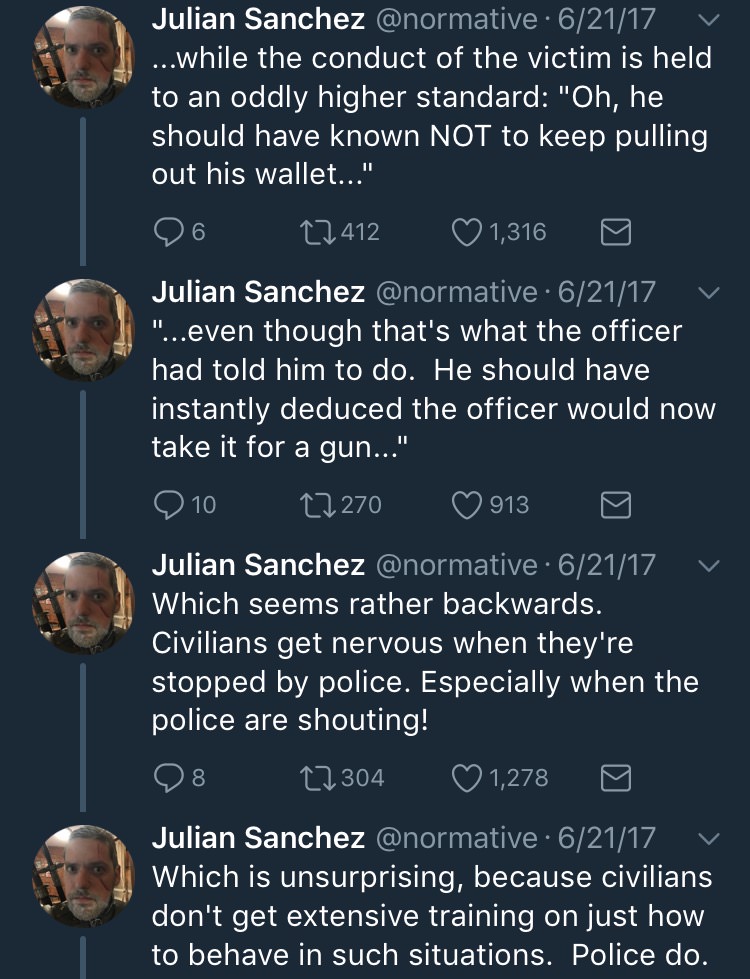This screenshot has width=750, height=979.
Task: Tap the @normative handle on the last tweet
Action: coord(455,838)
